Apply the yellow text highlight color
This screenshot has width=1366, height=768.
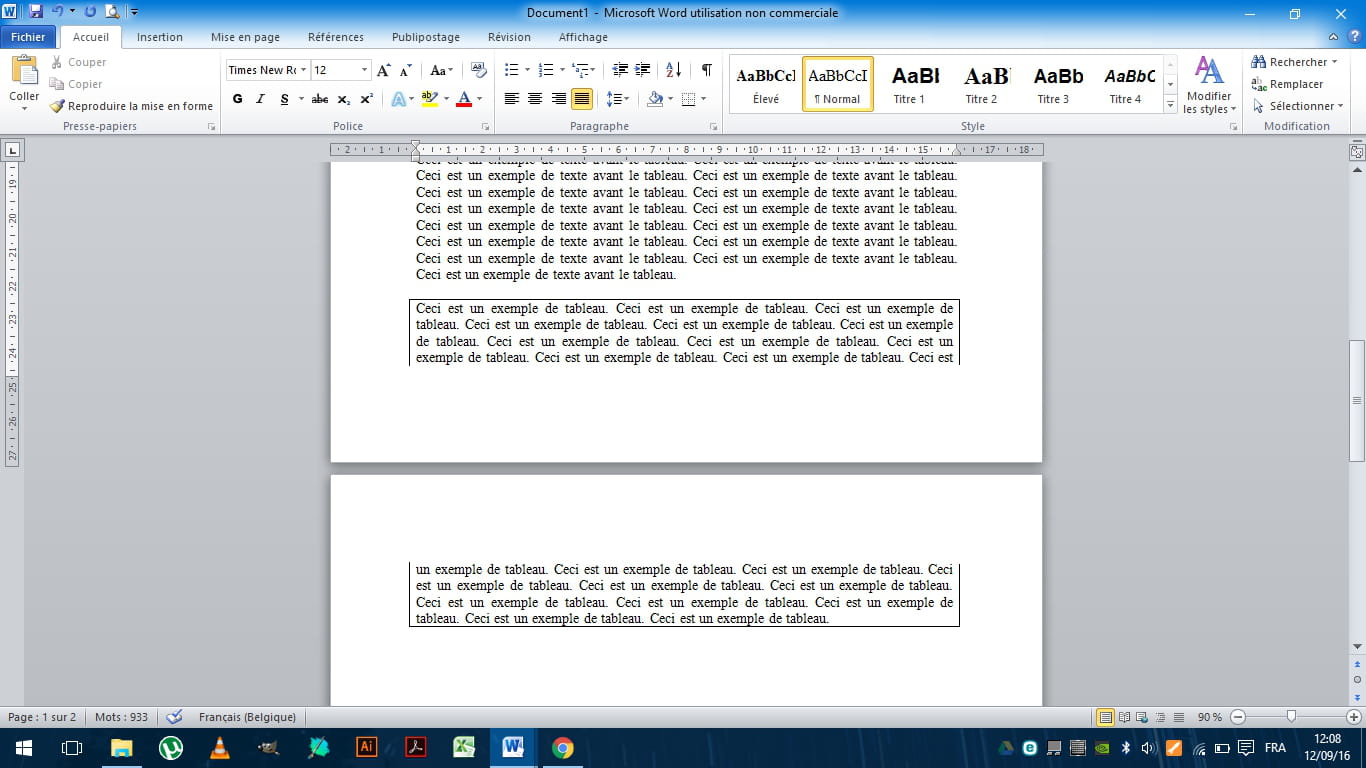430,99
